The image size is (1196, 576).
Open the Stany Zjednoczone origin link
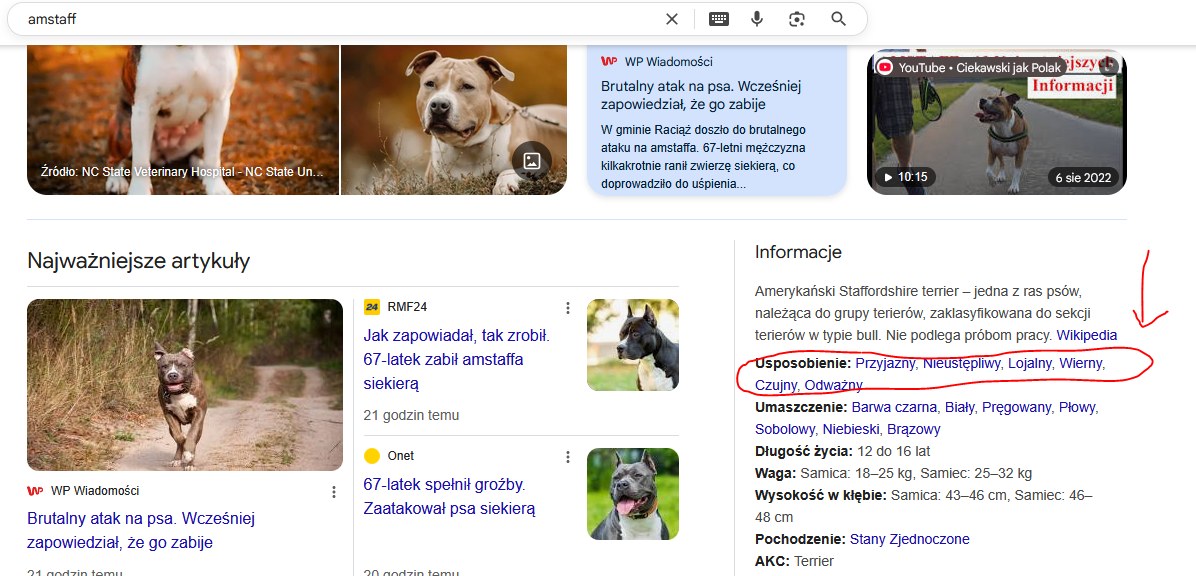(x=910, y=539)
